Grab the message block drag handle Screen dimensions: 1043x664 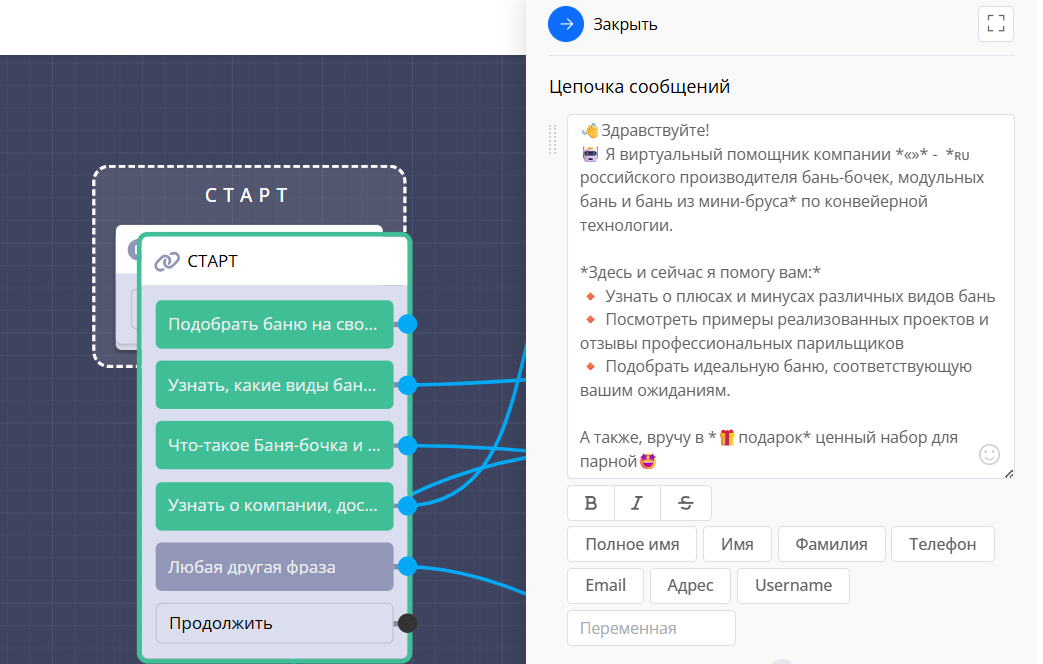click(553, 140)
